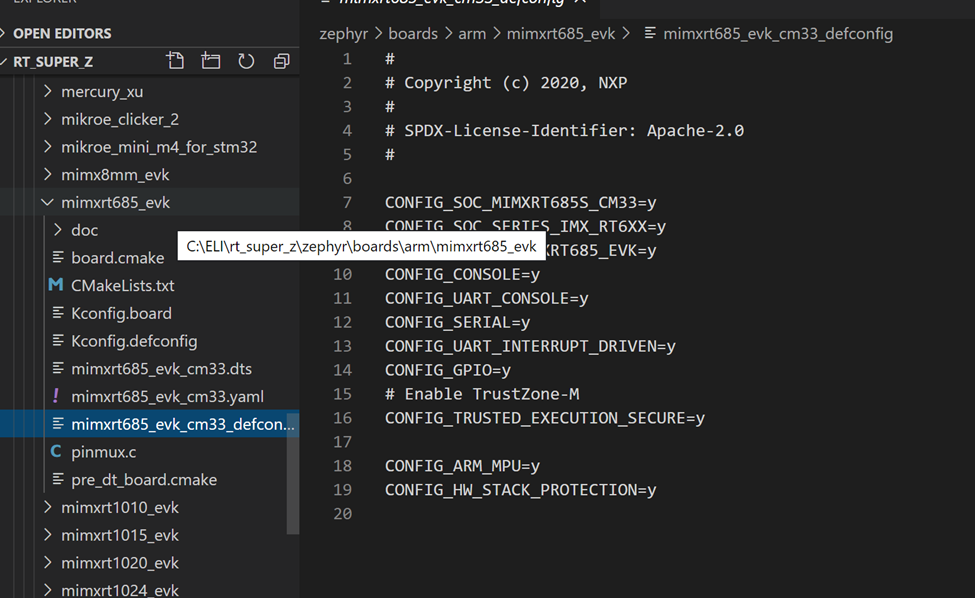The height and width of the screenshot is (598, 975).
Task: Collapse the mimxrt685_evk folder
Action: (115, 203)
